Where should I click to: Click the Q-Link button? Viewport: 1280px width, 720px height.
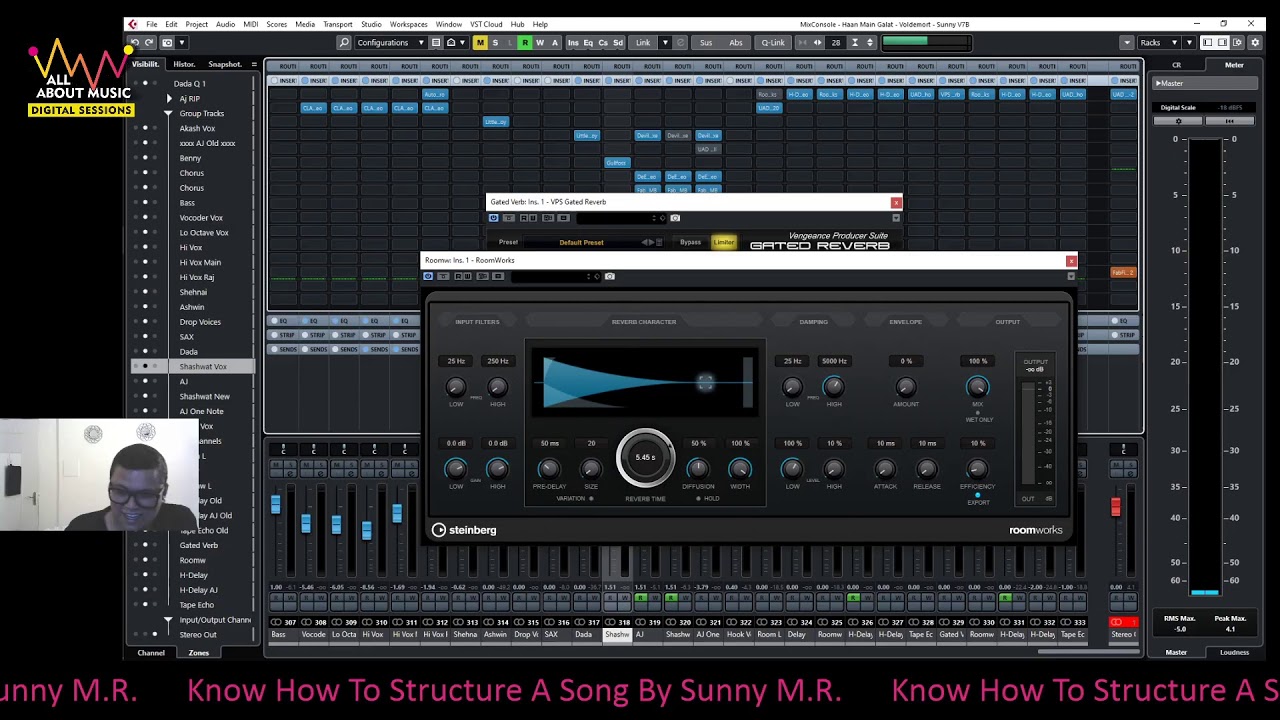[773, 42]
